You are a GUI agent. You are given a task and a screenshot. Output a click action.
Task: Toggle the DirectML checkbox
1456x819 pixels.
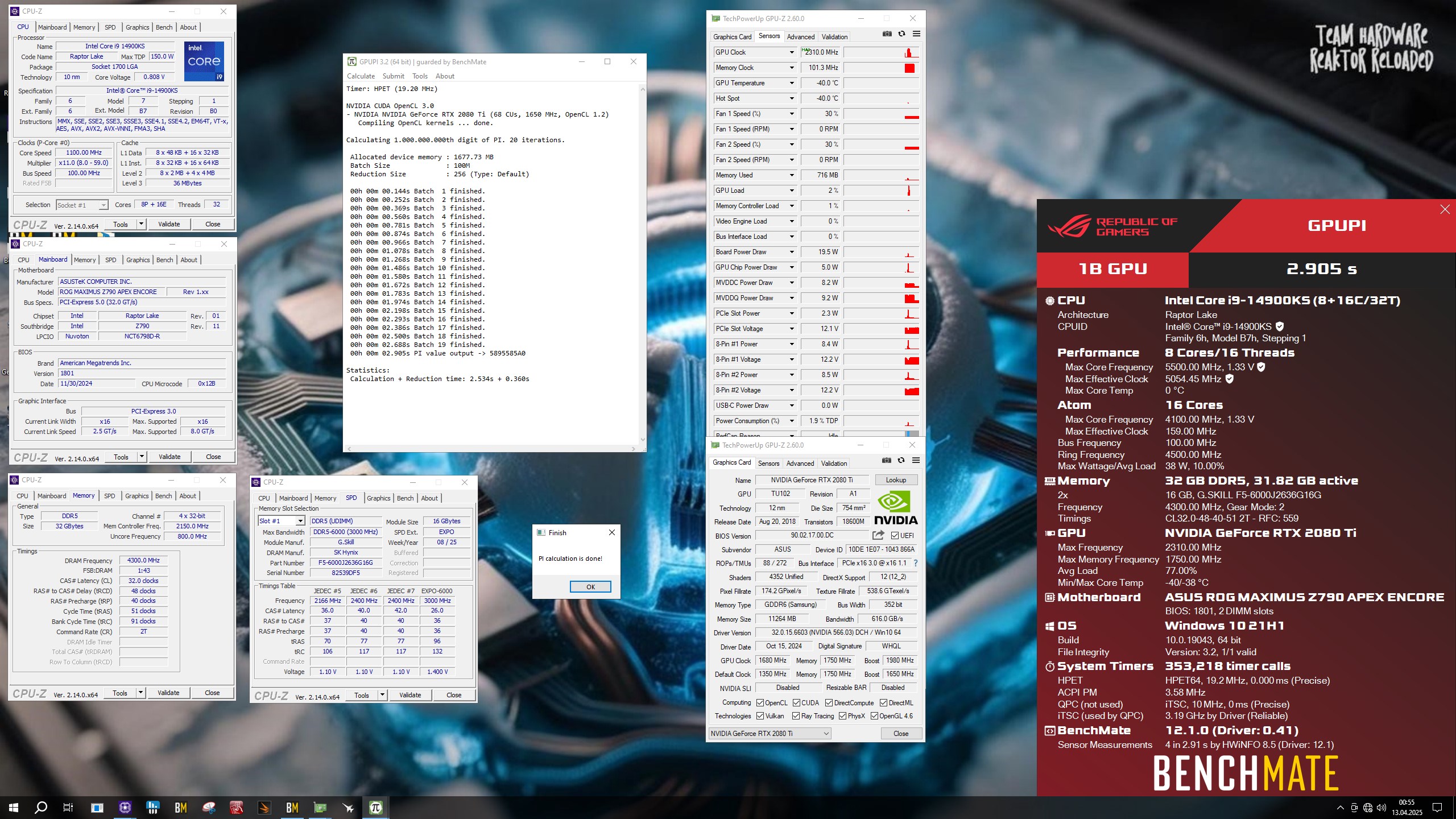tap(883, 703)
